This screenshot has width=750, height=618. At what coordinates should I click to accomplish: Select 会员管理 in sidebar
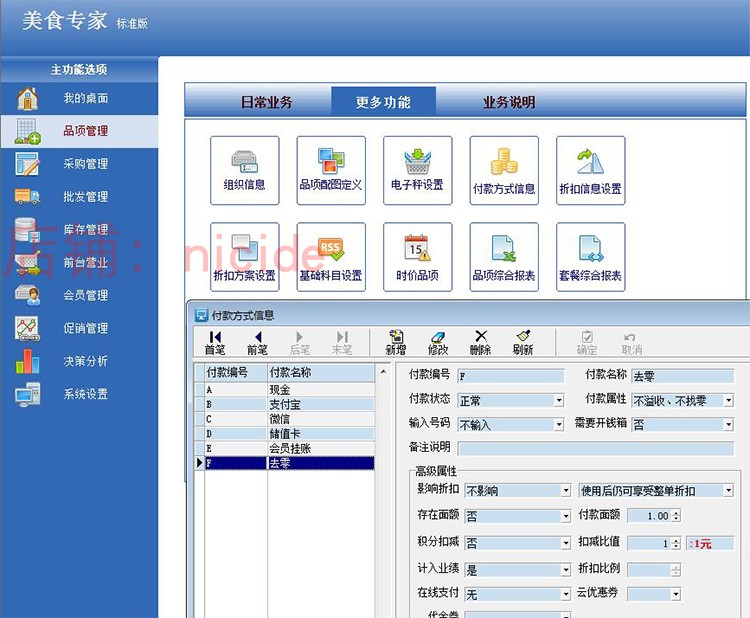coord(85,295)
